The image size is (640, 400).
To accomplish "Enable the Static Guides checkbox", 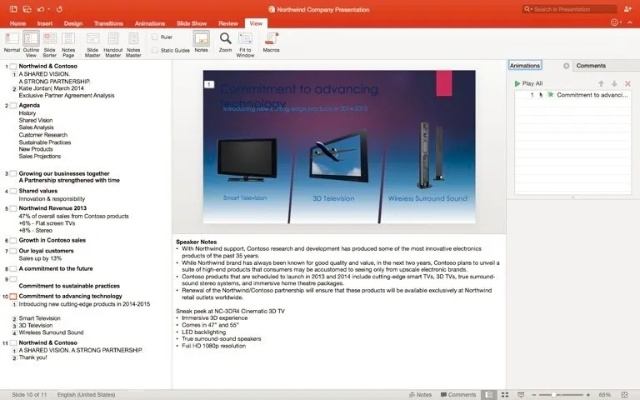I will tap(157, 49).
